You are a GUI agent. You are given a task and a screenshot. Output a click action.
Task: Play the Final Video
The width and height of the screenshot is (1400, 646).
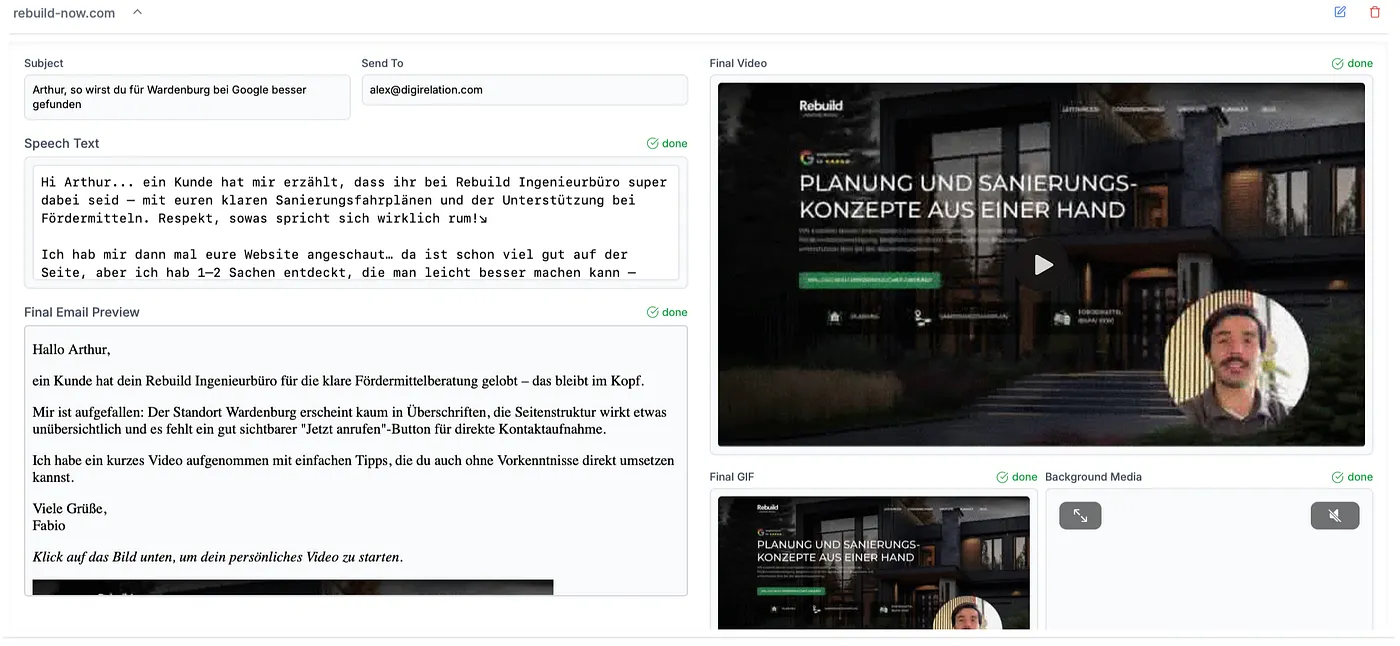(1043, 264)
